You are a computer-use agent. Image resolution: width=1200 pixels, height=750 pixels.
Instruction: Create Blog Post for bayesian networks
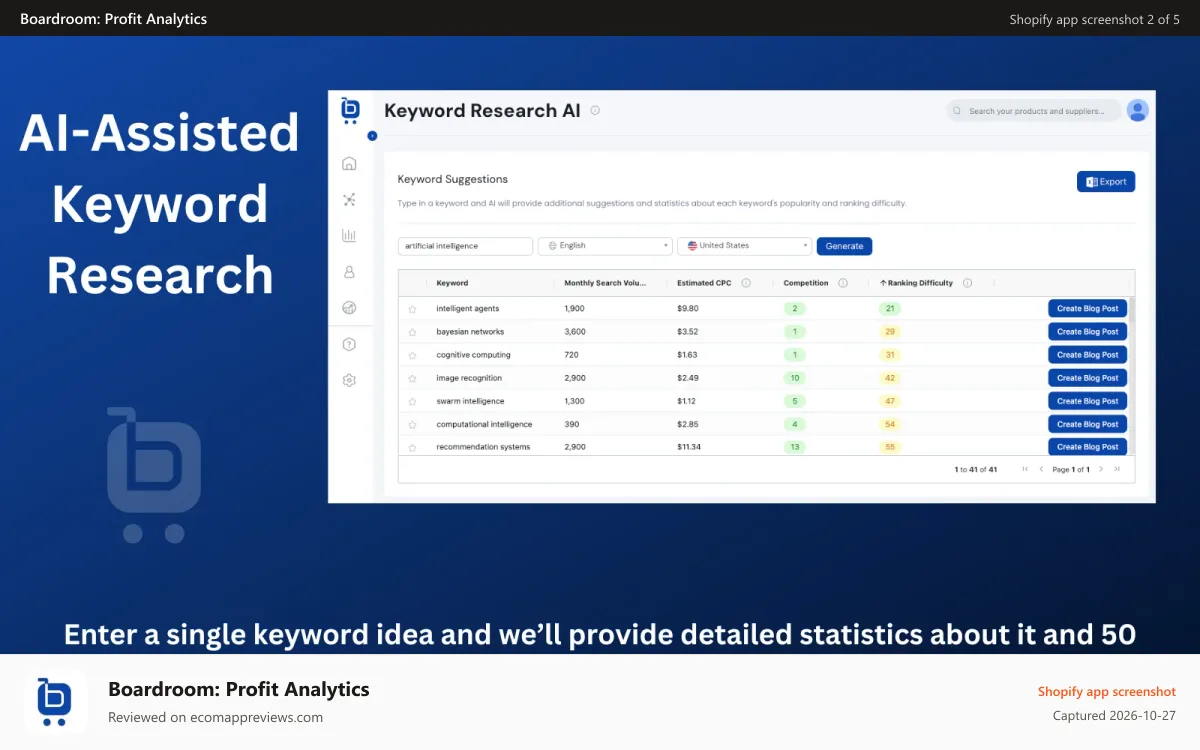1088,331
